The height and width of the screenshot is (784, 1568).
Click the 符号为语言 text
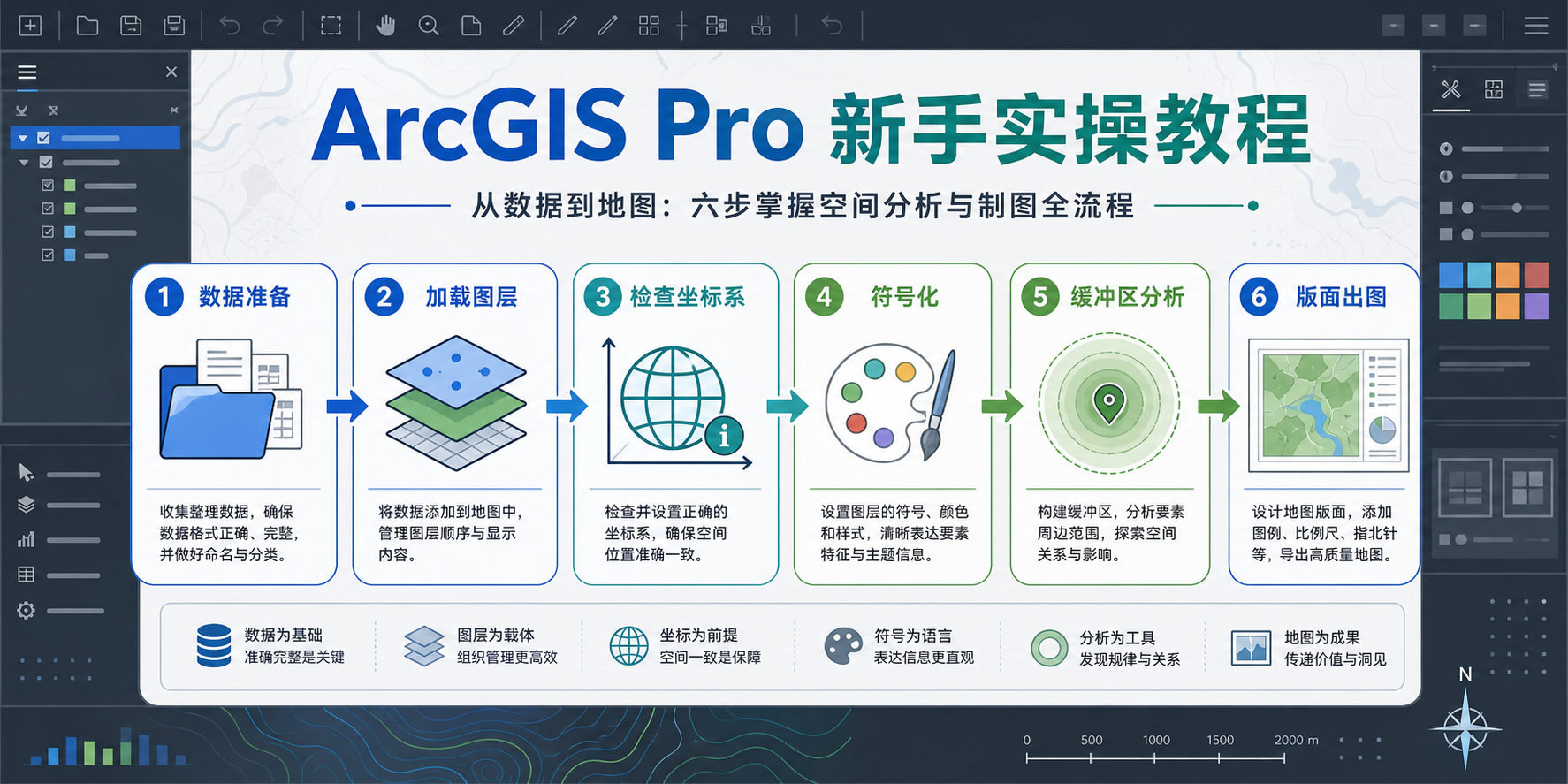913,636
